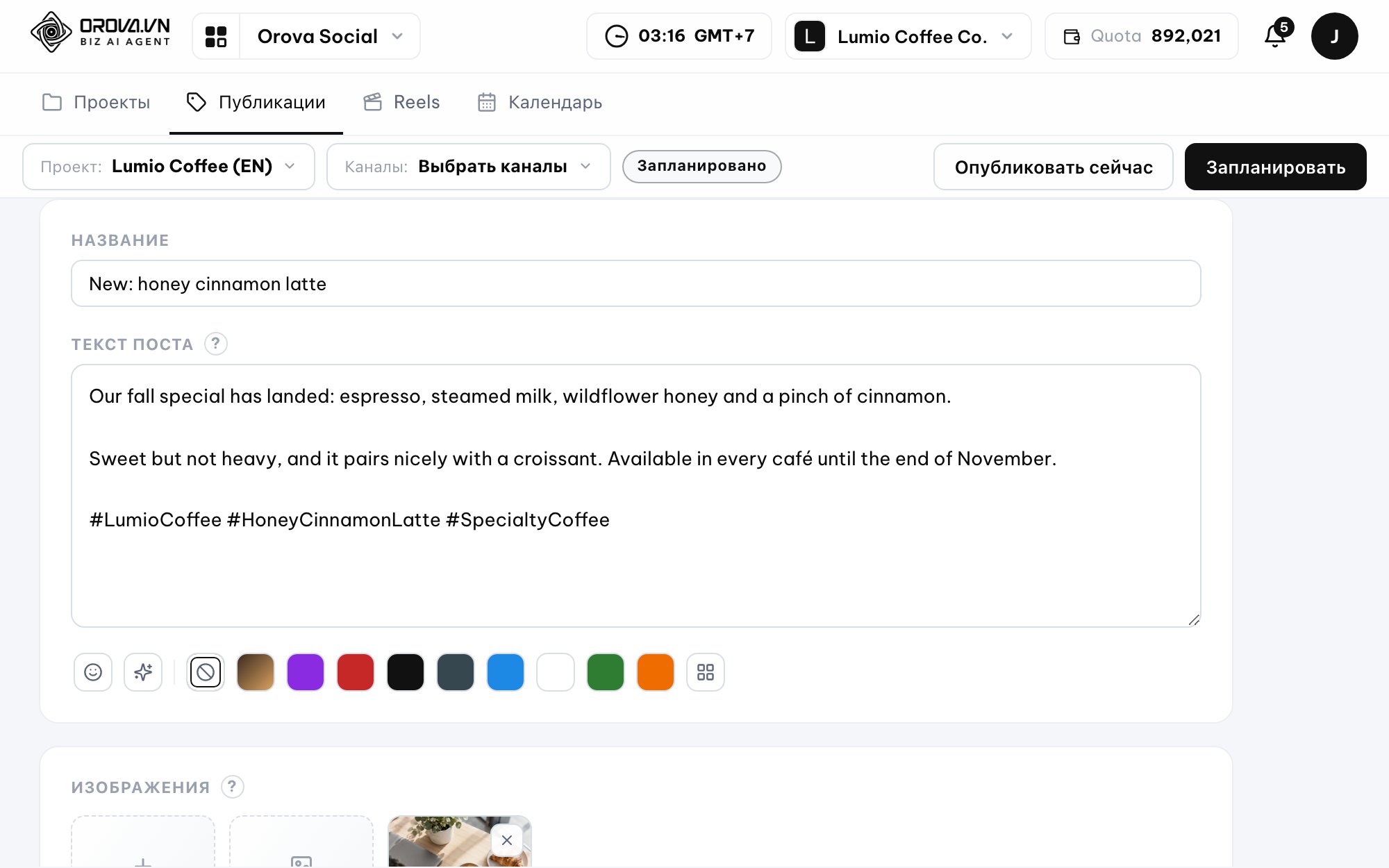Click the Lumio Coffee Co. L badge
Screen dimensions: 1389x868
[x=810, y=36]
